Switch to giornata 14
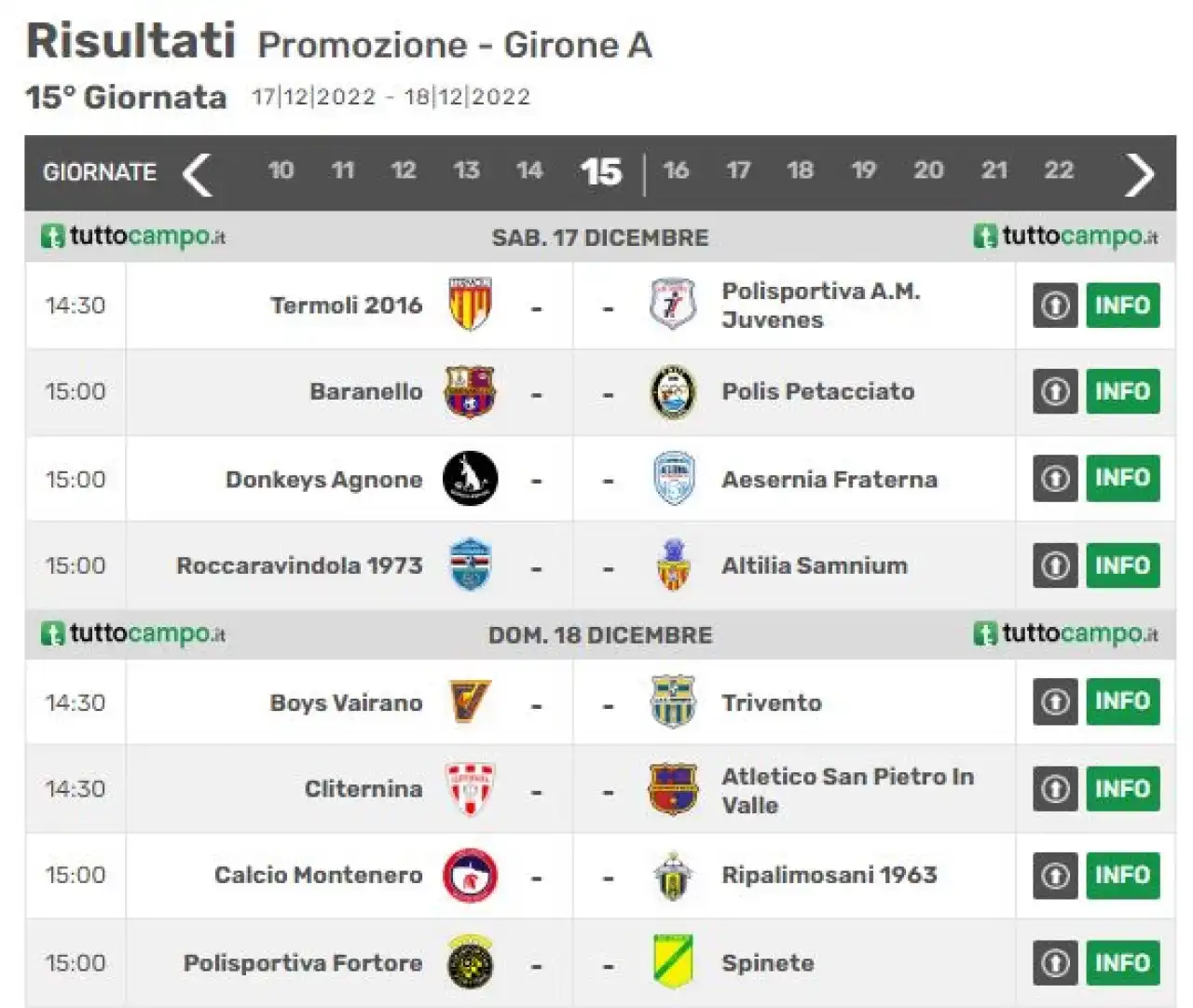 click(529, 170)
